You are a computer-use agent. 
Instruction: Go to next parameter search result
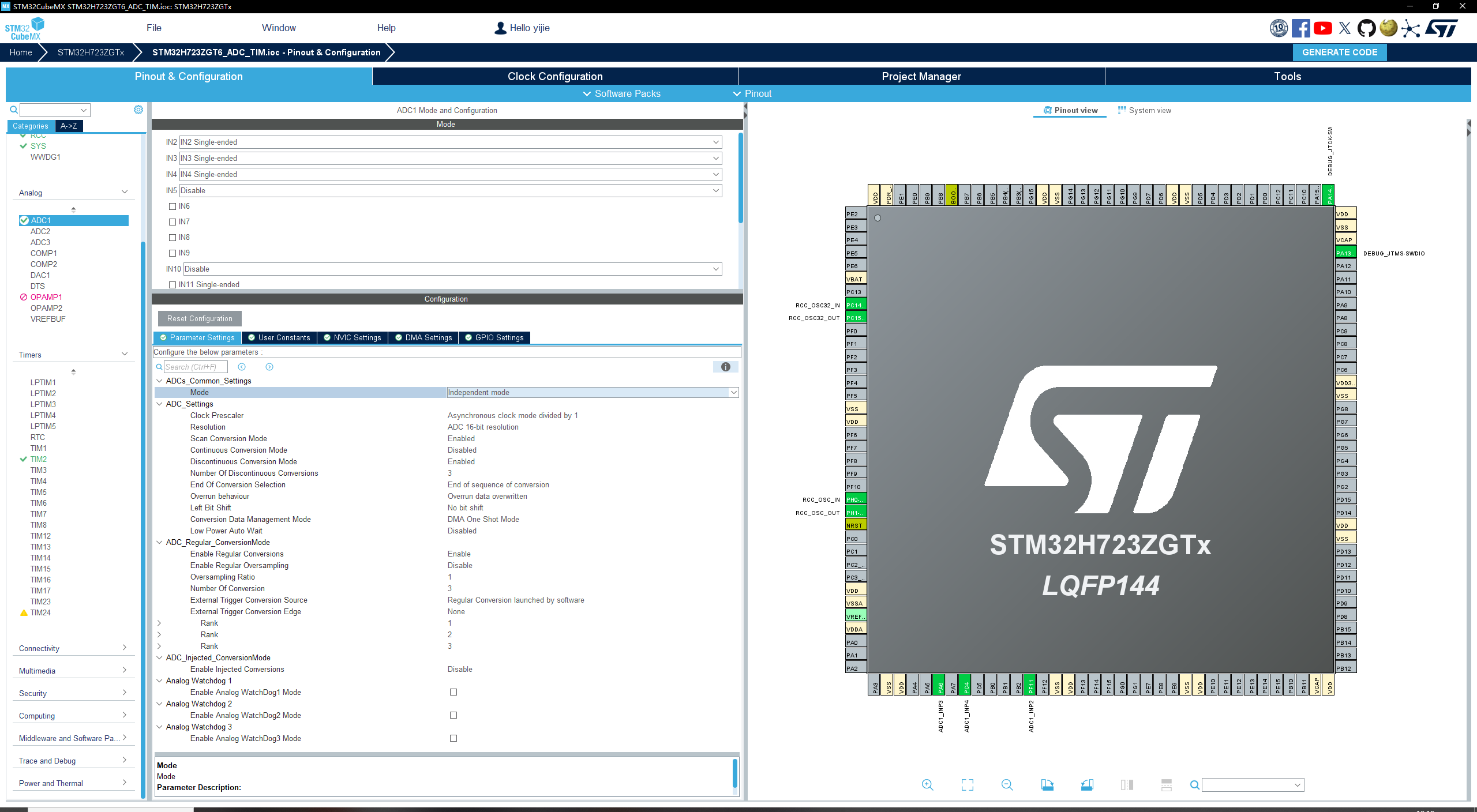tap(269, 367)
